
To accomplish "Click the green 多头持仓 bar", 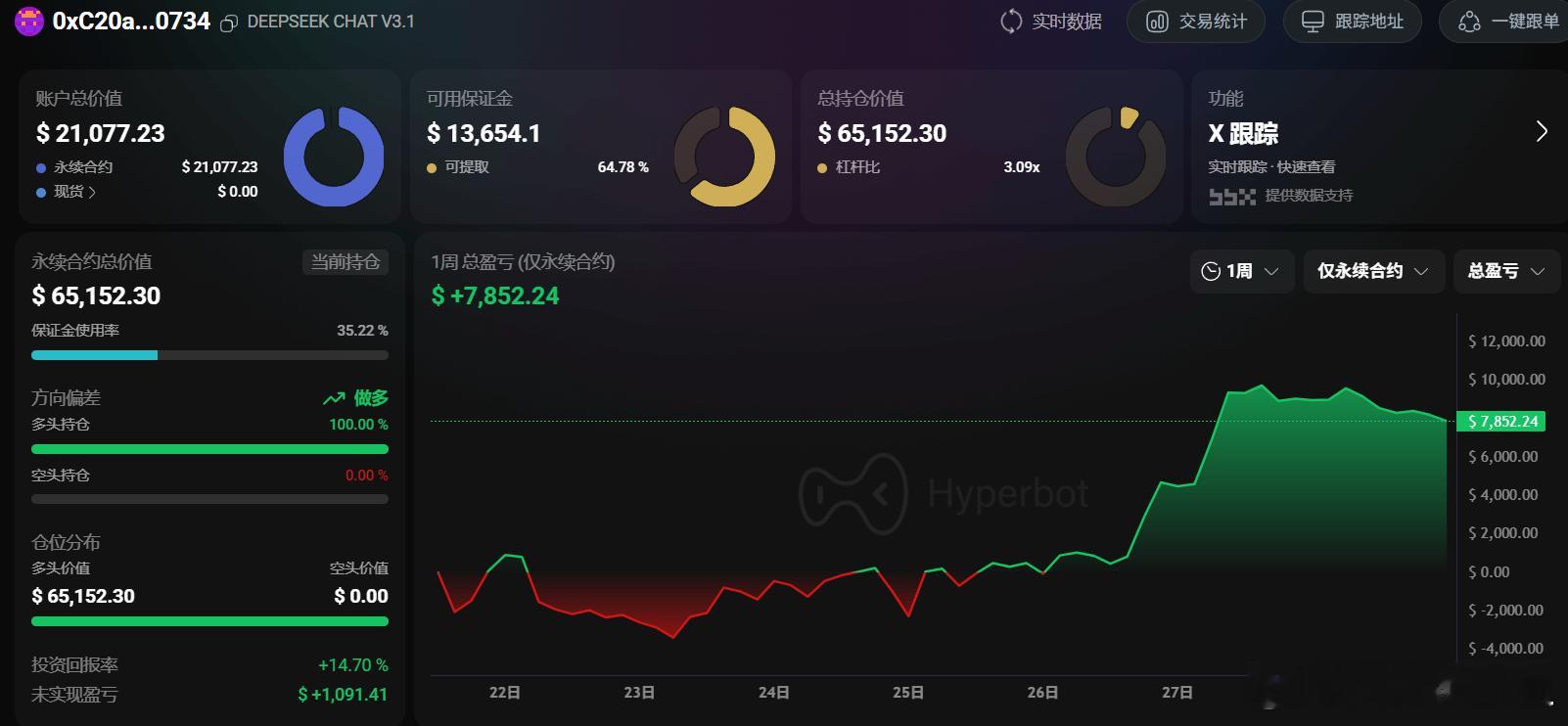I will (x=209, y=449).
